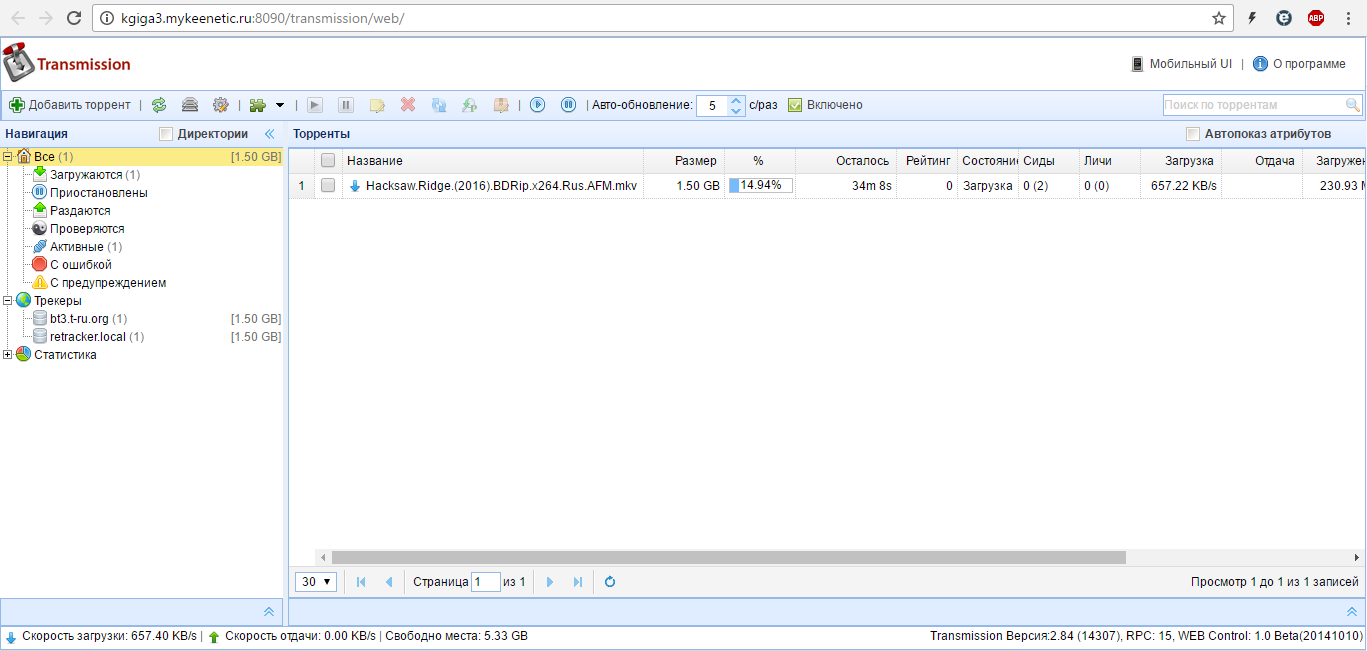This screenshot has width=1367, height=651.
Task: Check the Hacksaw.Ridge torrent row checkbox
Action: click(328, 185)
